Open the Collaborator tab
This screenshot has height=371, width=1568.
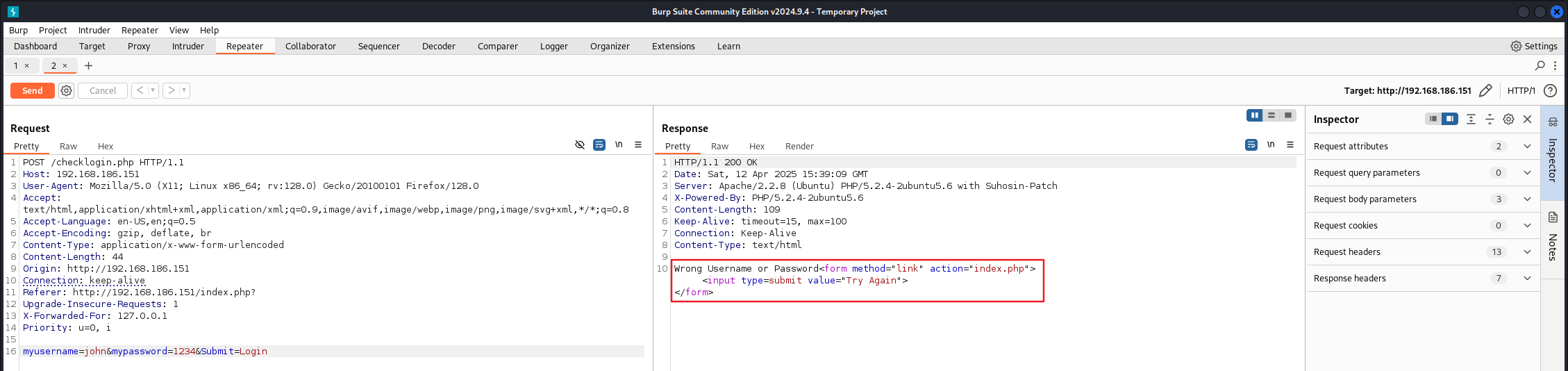(310, 46)
